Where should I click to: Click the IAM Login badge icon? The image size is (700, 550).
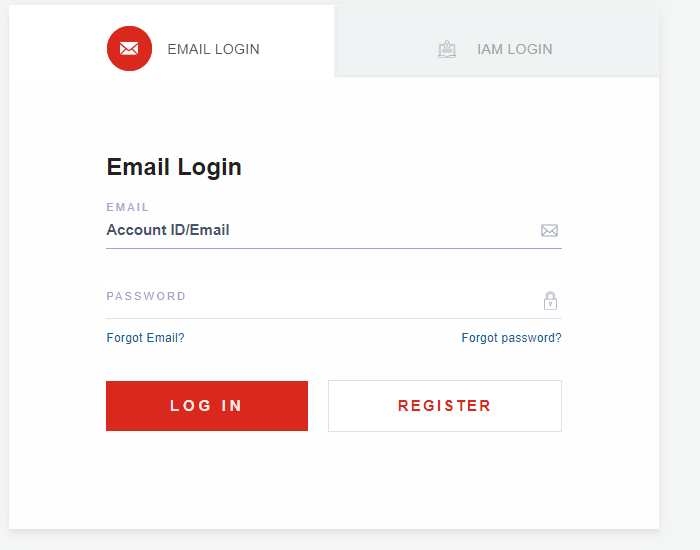pos(447,49)
